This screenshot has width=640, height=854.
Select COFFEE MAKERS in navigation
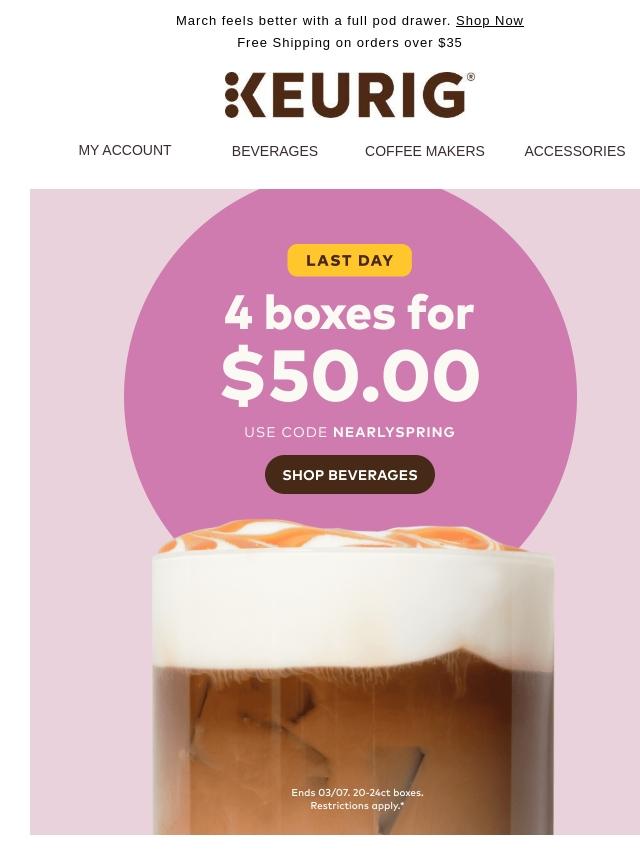(424, 151)
